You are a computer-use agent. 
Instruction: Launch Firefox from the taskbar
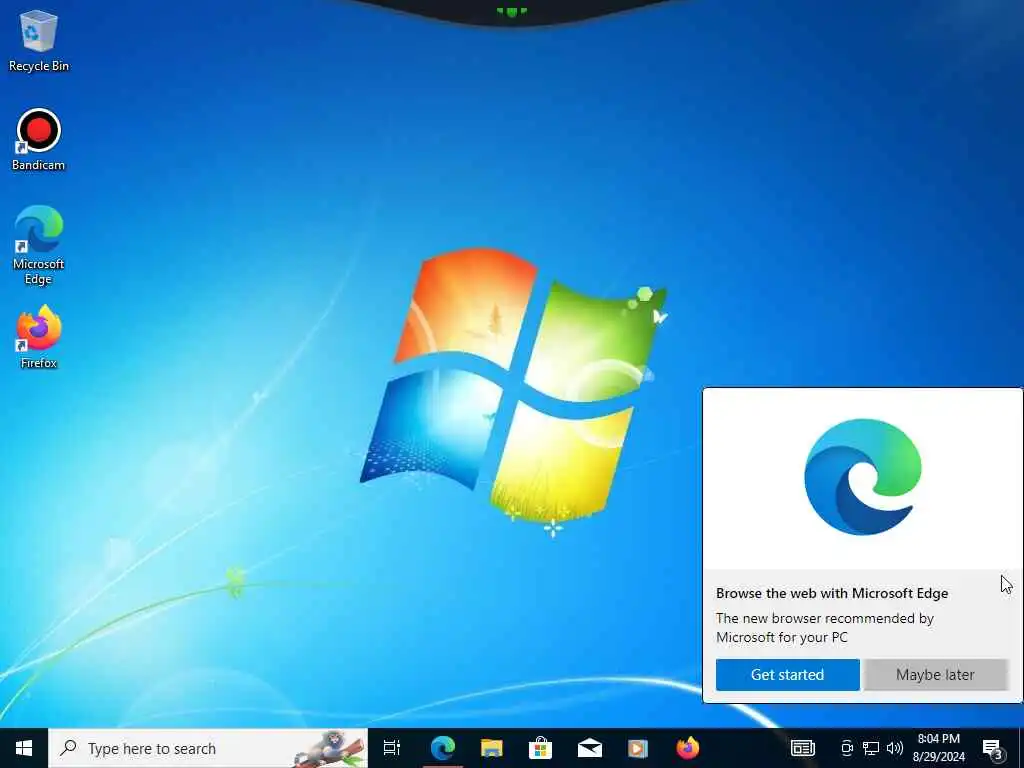tap(687, 748)
